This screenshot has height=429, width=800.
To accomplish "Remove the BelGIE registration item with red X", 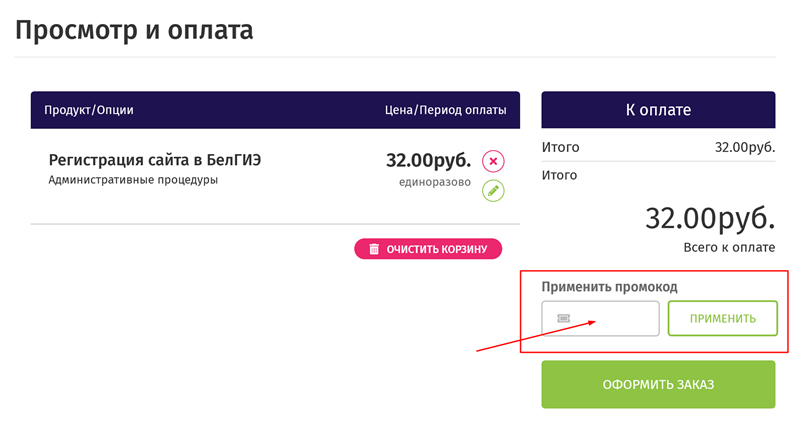I will tap(493, 161).
